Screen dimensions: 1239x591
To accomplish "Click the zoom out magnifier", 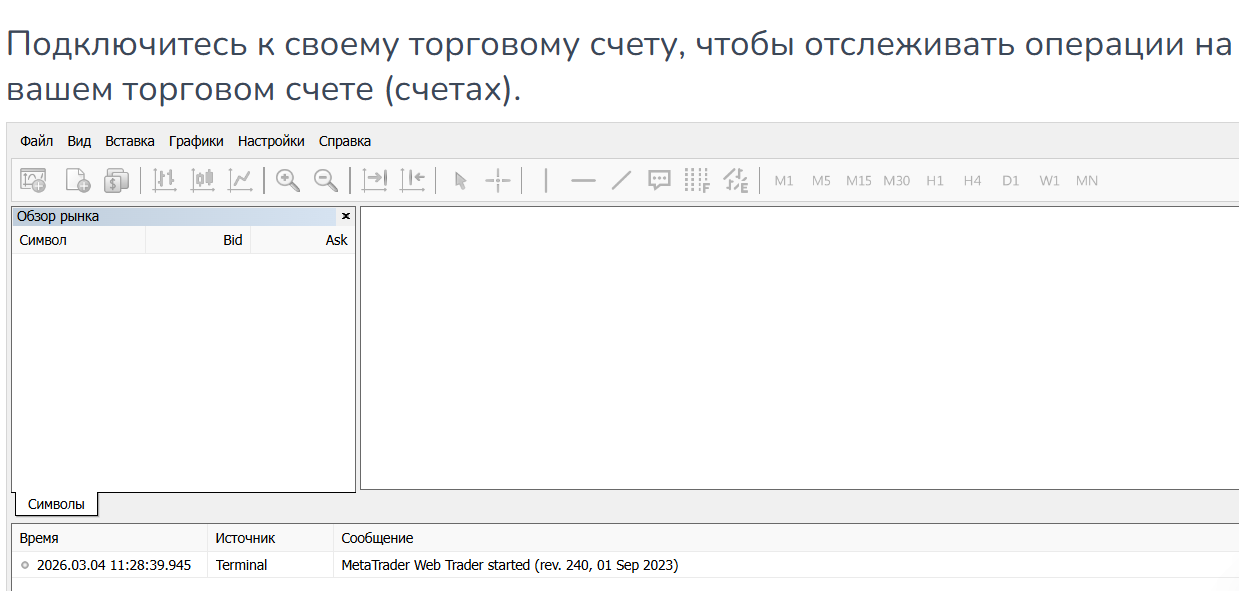I will pyautogui.click(x=326, y=180).
